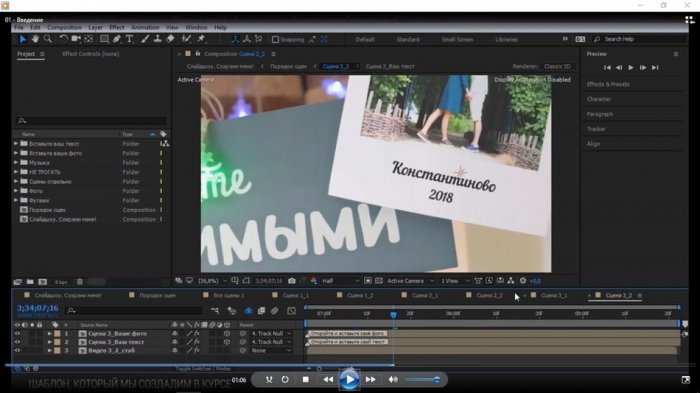The width and height of the screenshot is (700, 393).
Task: Open the magnification 36,8% dropdown
Action: (x=212, y=281)
